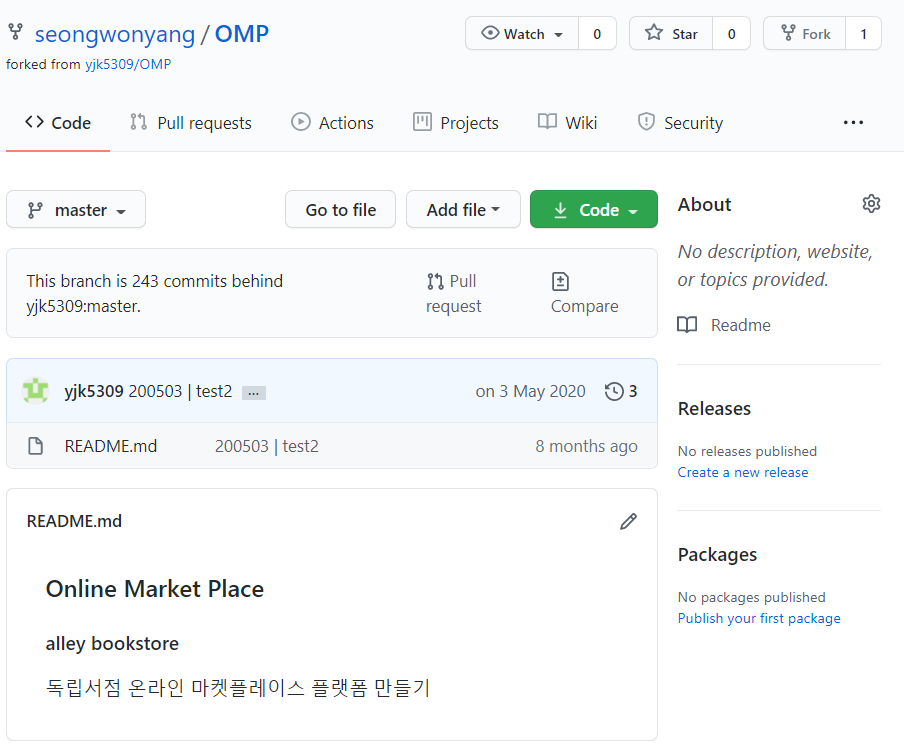Fork this repository with the Fork button
The height and width of the screenshot is (748, 904).
(805, 34)
